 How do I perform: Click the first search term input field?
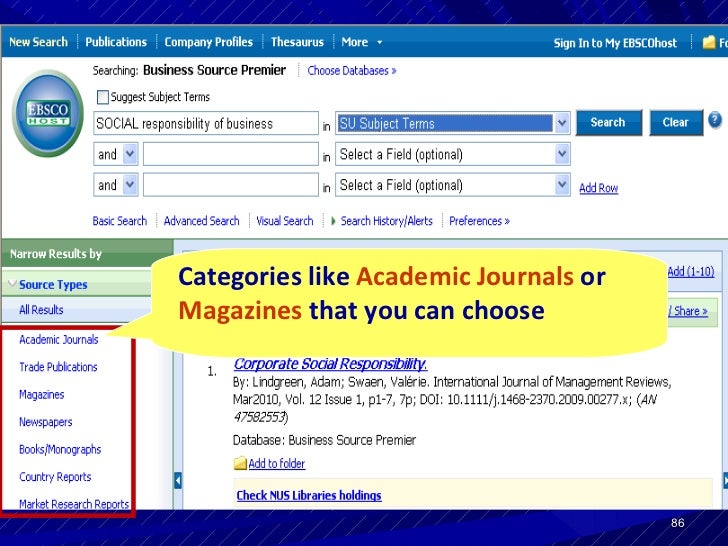pos(205,124)
